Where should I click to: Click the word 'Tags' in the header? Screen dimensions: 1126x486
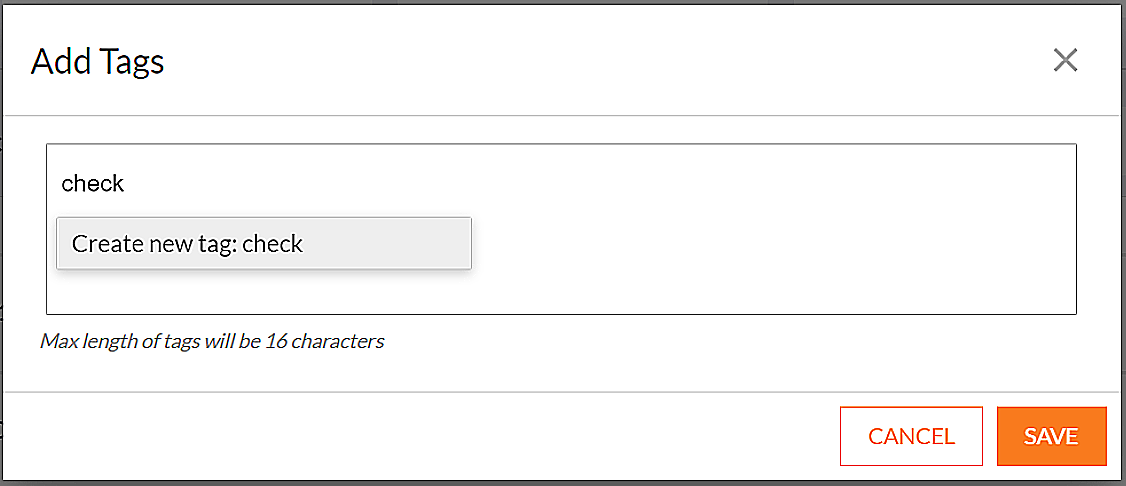pos(132,62)
